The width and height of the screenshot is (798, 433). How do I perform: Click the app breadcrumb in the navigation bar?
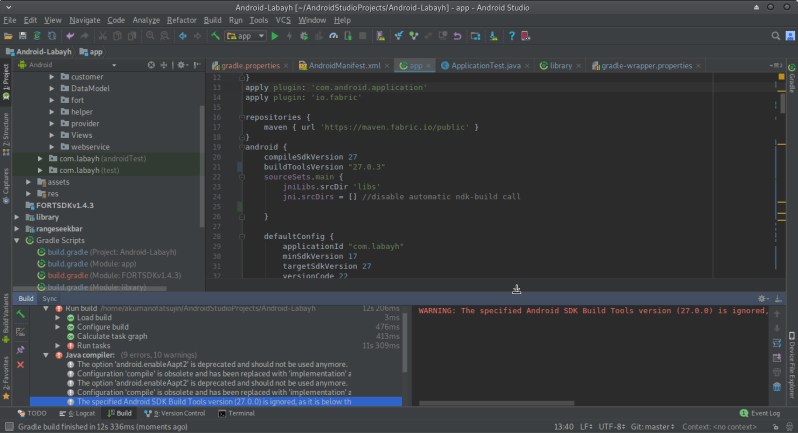point(91,52)
